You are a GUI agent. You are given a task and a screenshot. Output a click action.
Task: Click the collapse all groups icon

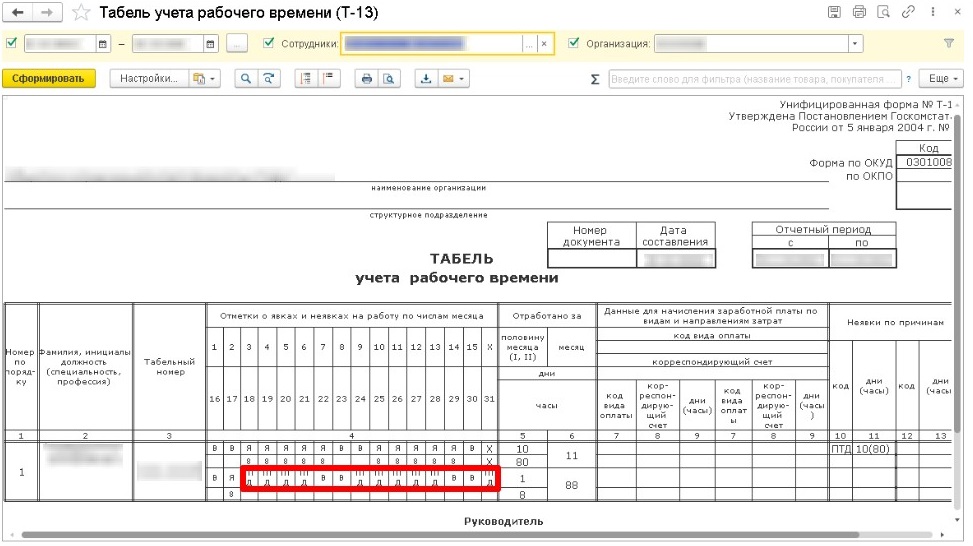328,78
